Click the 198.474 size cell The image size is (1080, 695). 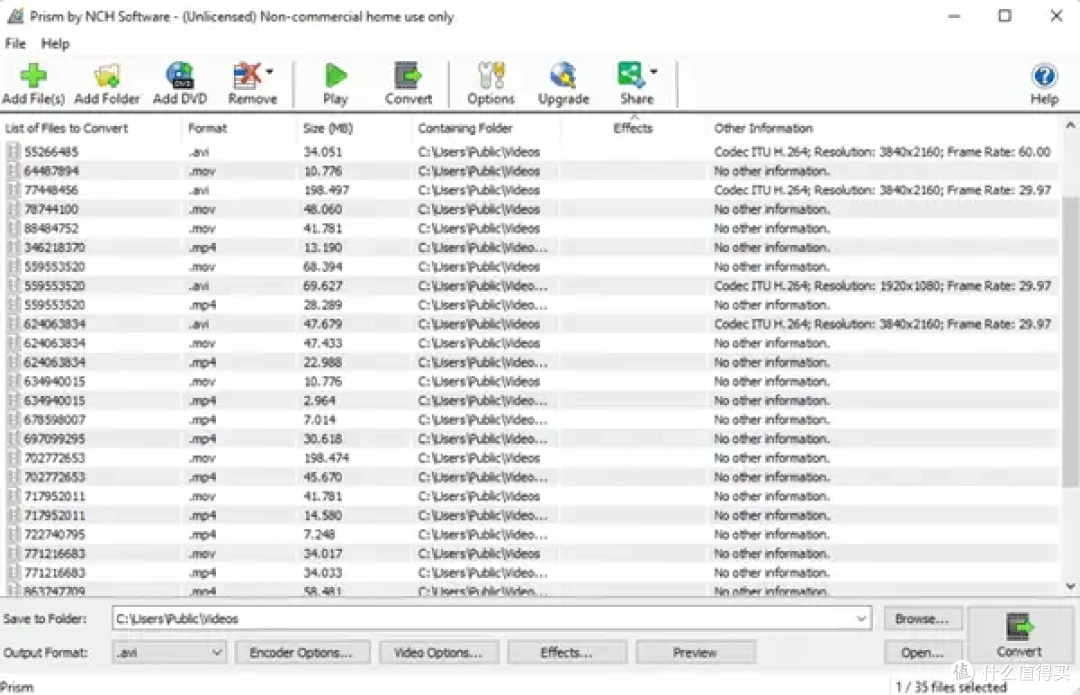(x=326, y=458)
